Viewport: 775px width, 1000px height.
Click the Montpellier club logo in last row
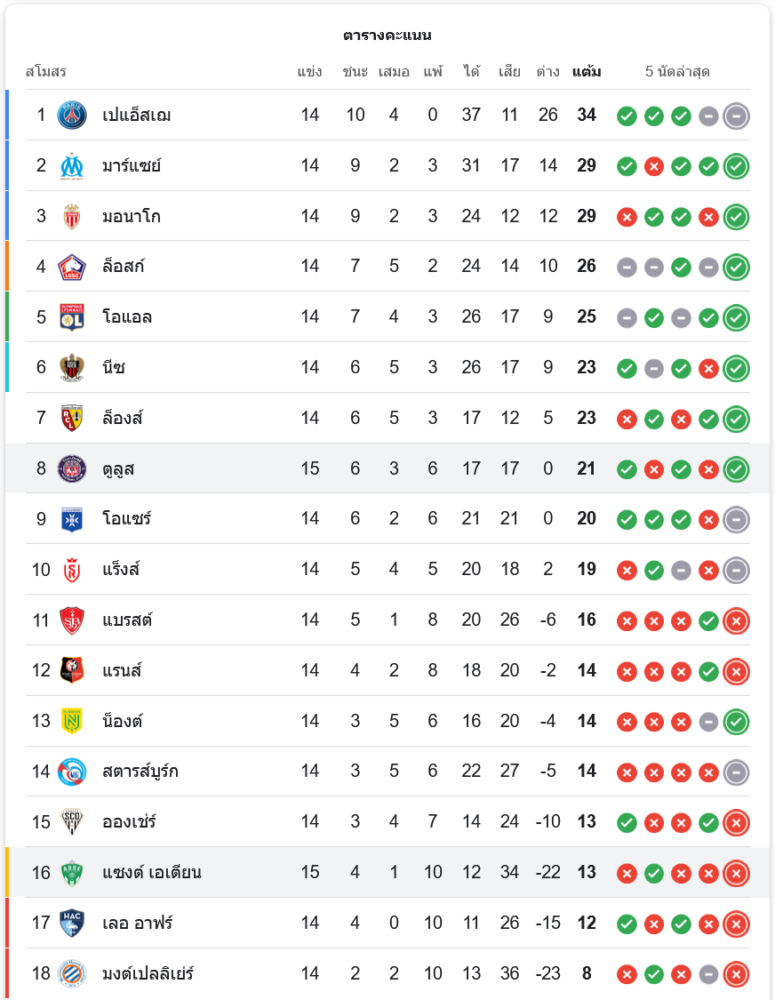click(x=72, y=973)
